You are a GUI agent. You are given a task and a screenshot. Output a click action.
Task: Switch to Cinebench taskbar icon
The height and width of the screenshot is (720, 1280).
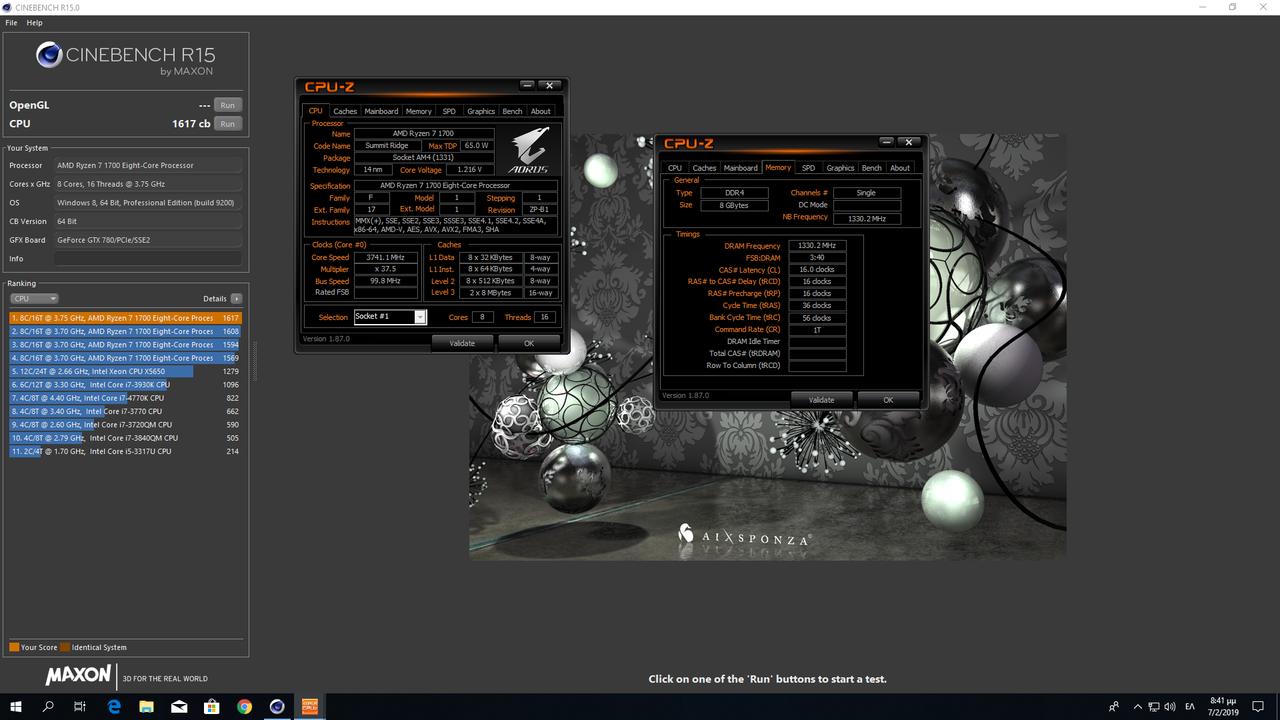click(x=277, y=706)
